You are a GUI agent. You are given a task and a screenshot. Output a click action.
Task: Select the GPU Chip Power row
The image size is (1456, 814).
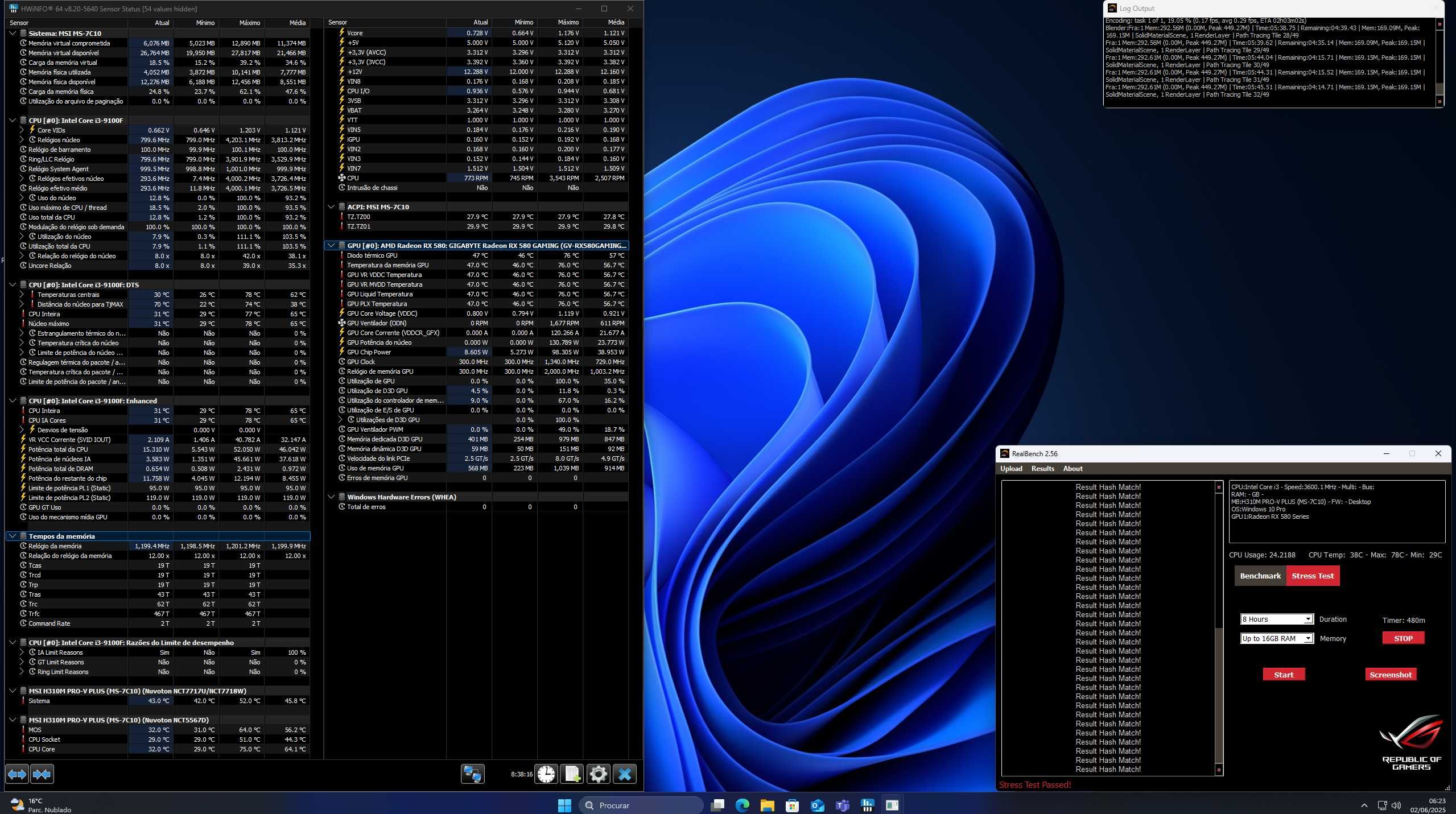476,352
